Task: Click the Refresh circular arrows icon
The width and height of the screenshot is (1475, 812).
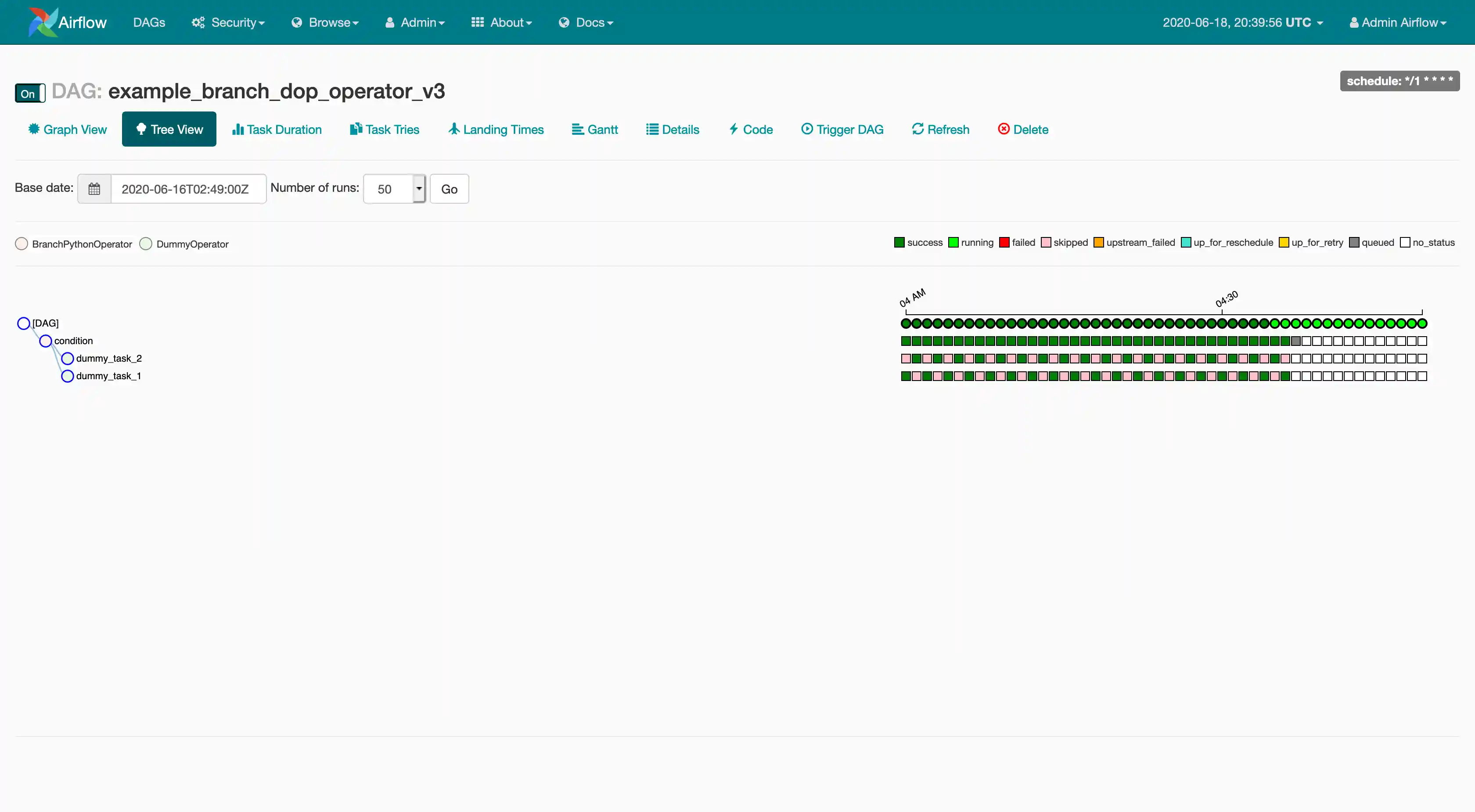Action: pyautogui.click(x=918, y=129)
